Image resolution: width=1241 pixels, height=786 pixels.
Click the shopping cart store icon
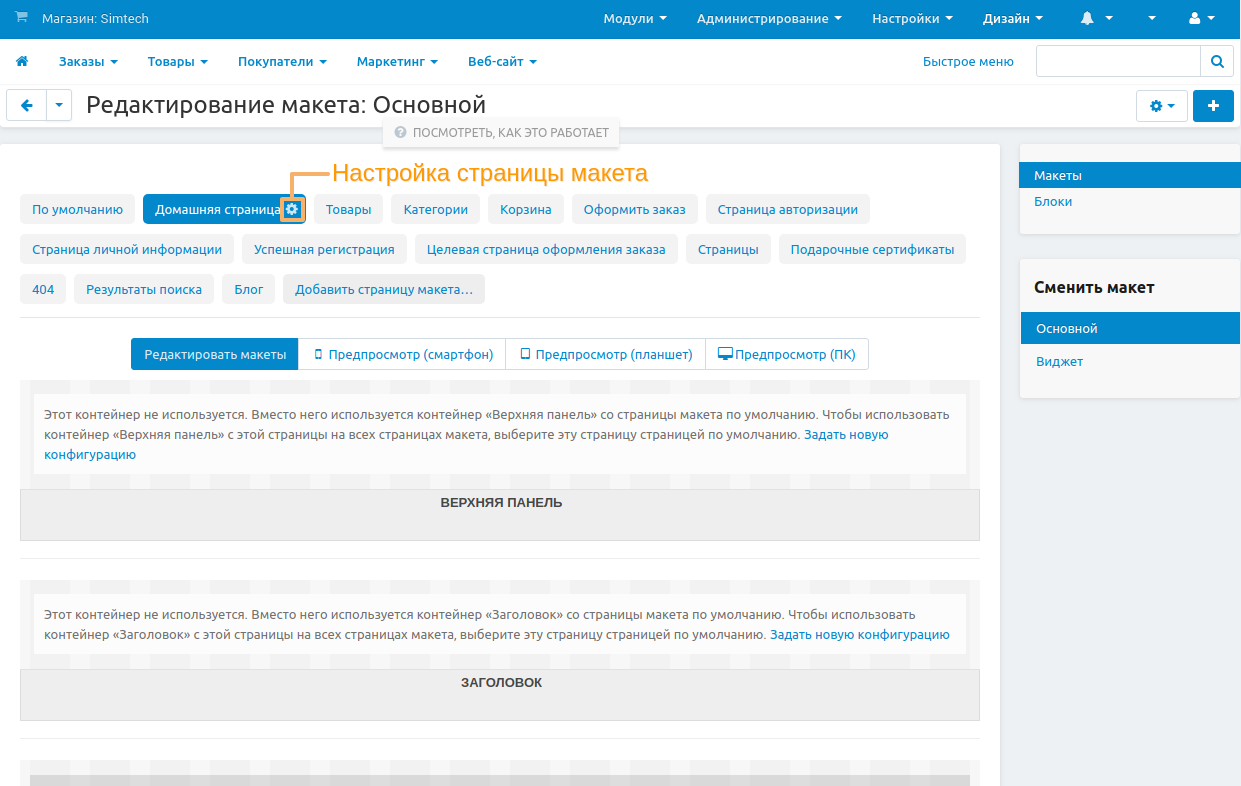(x=21, y=19)
